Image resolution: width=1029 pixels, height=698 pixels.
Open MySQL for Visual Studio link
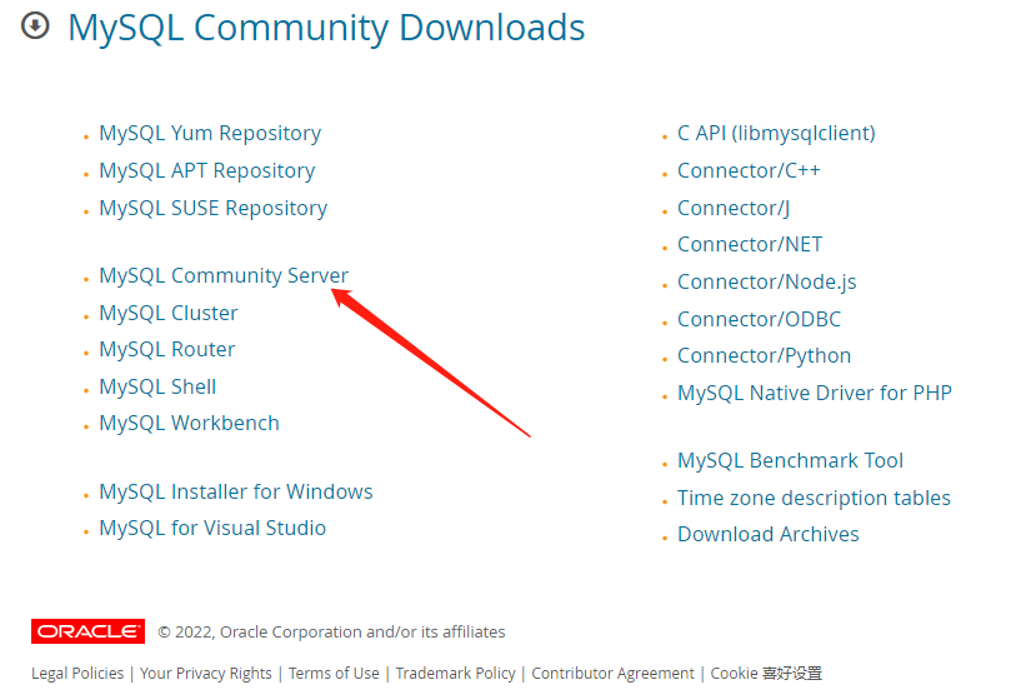click(x=213, y=528)
